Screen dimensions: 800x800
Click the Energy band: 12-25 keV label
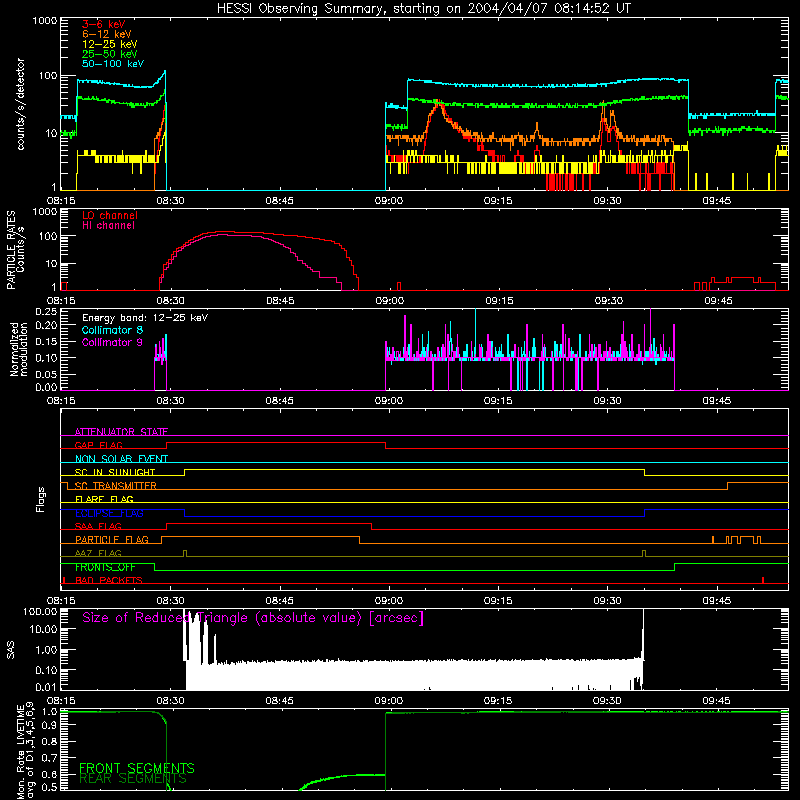coord(145,318)
